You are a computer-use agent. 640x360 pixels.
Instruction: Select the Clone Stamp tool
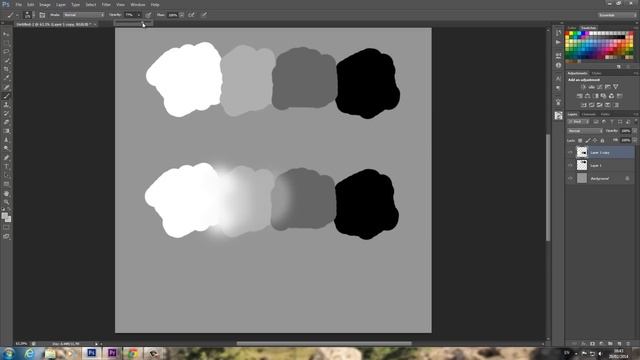coord(6,105)
